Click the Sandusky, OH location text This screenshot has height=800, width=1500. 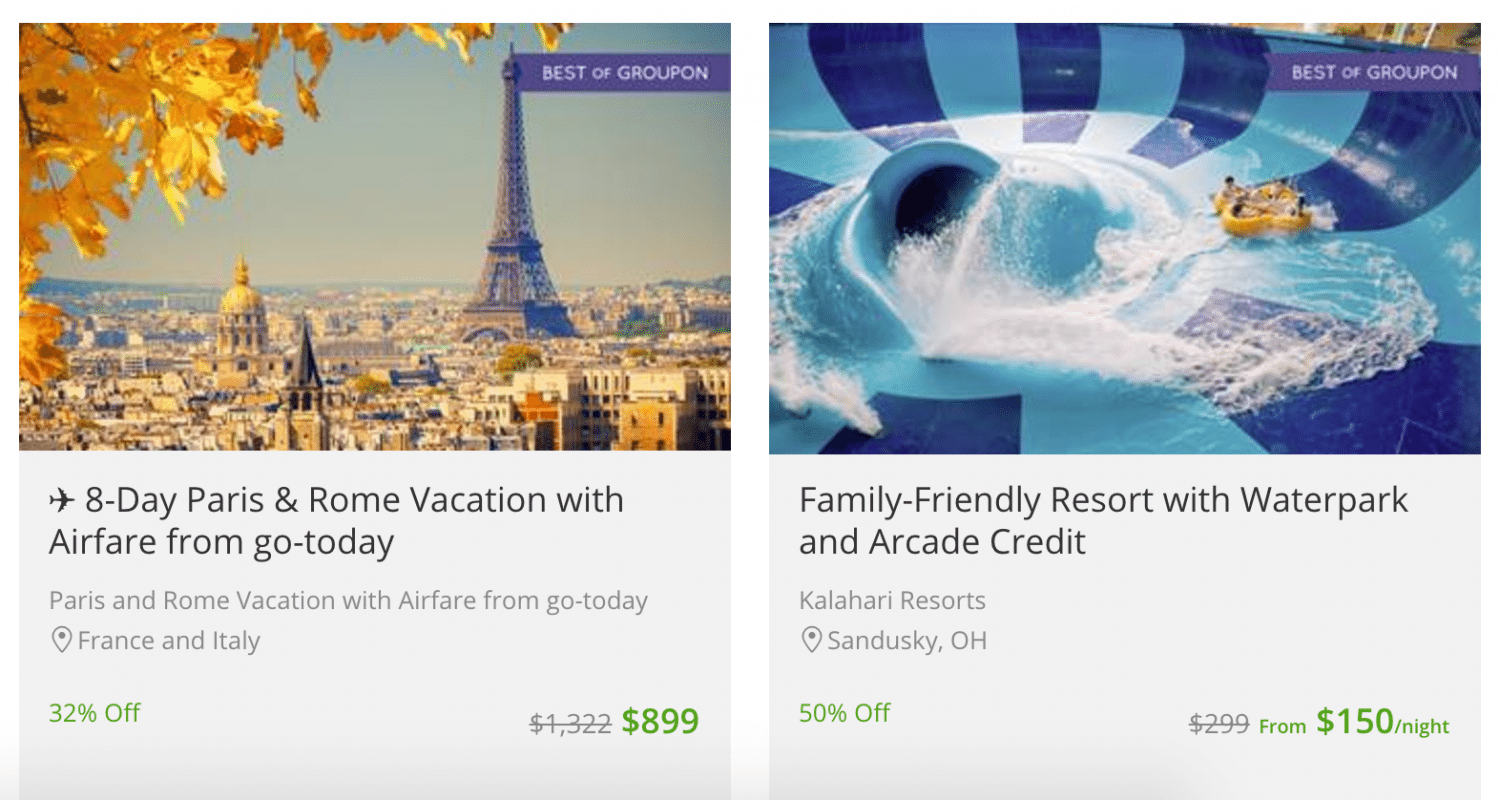pyautogui.click(x=907, y=640)
